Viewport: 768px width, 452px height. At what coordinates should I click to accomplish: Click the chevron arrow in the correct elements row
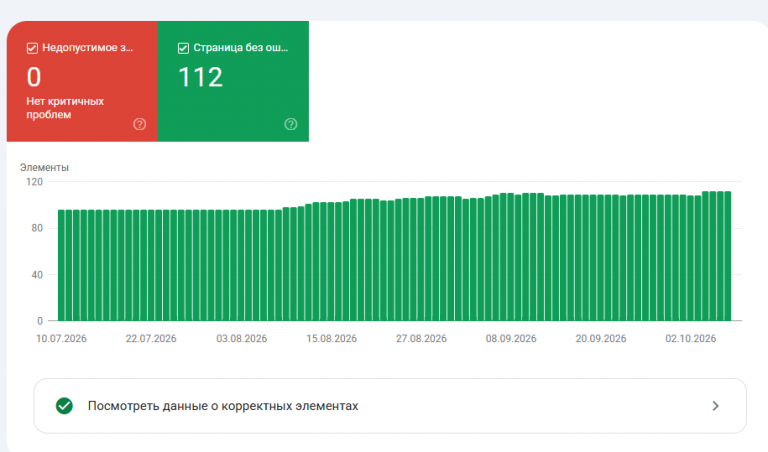pos(716,406)
